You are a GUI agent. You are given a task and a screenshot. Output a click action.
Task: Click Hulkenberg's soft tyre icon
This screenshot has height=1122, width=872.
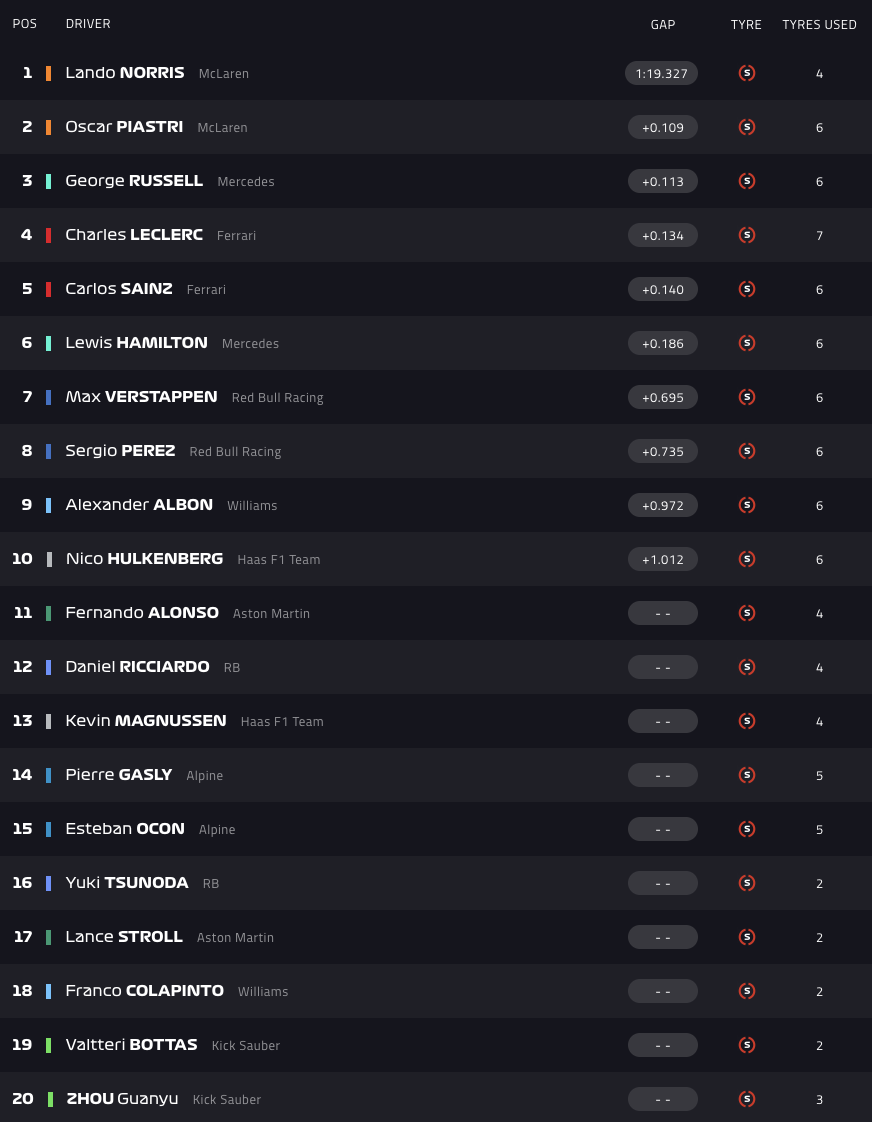746,559
